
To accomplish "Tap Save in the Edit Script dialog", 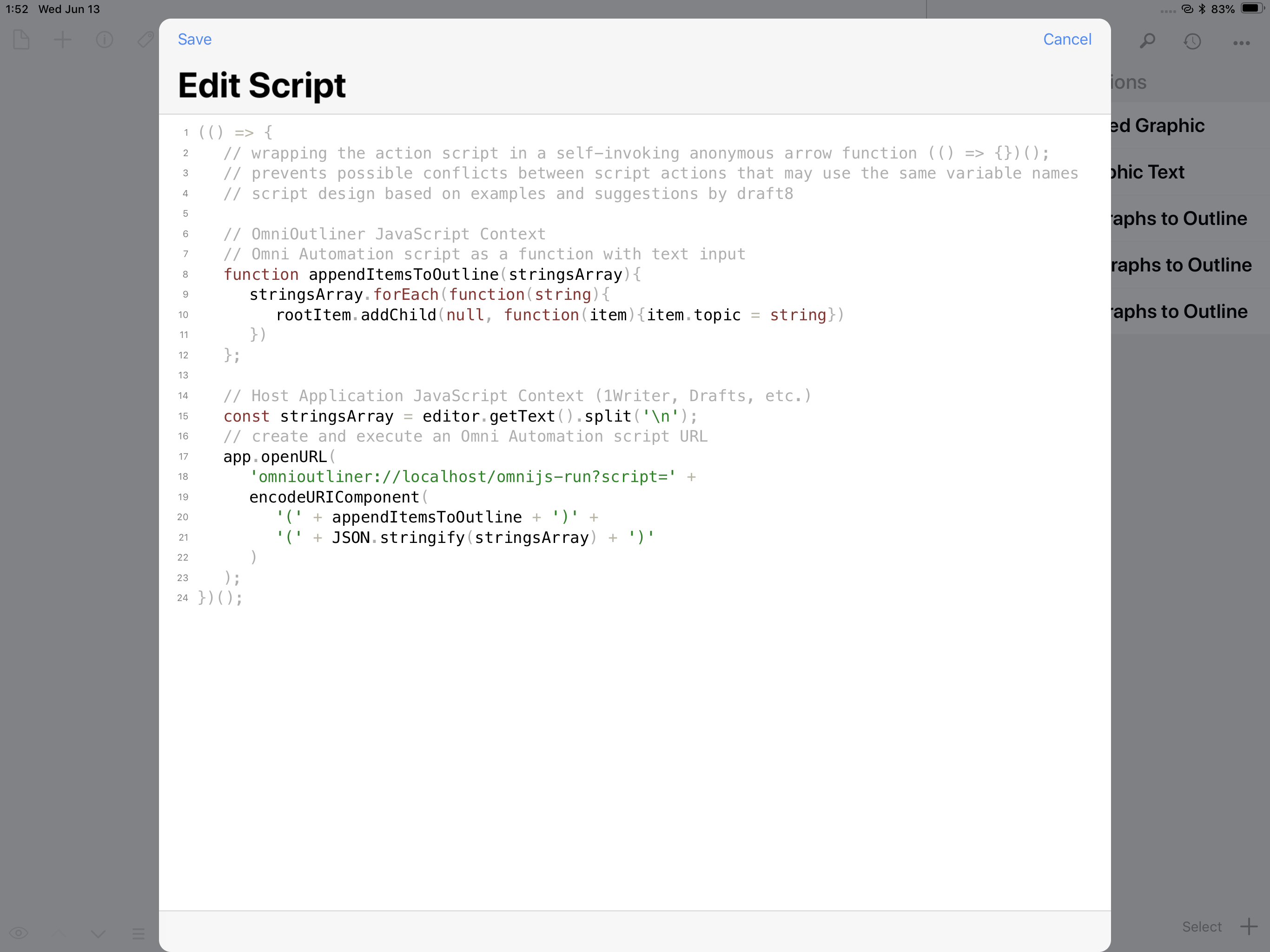I will point(195,39).
